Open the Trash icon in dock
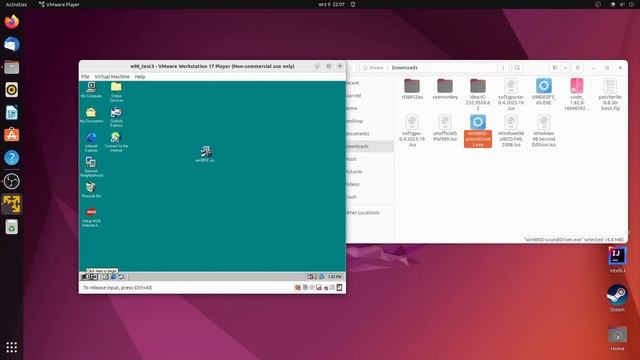 click(11, 227)
